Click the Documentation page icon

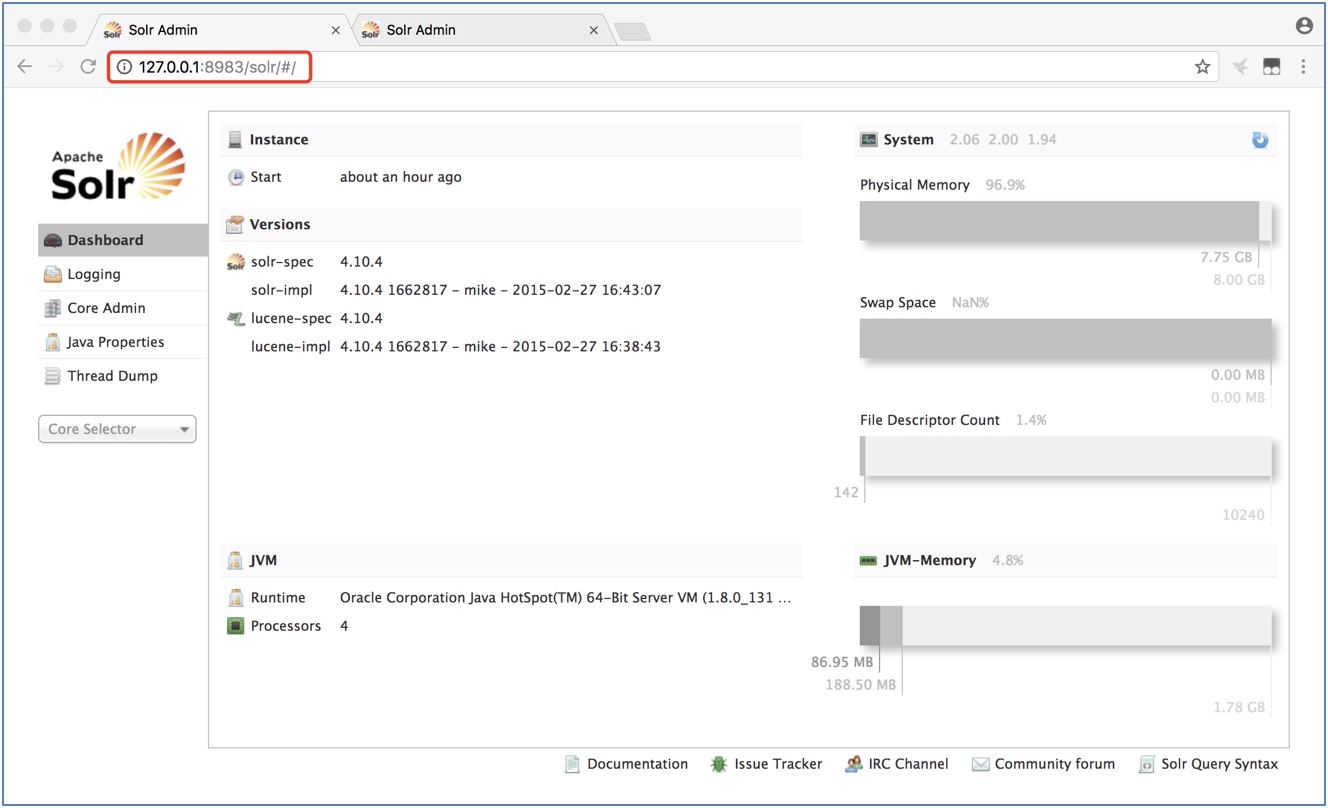(x=572, y=764)
